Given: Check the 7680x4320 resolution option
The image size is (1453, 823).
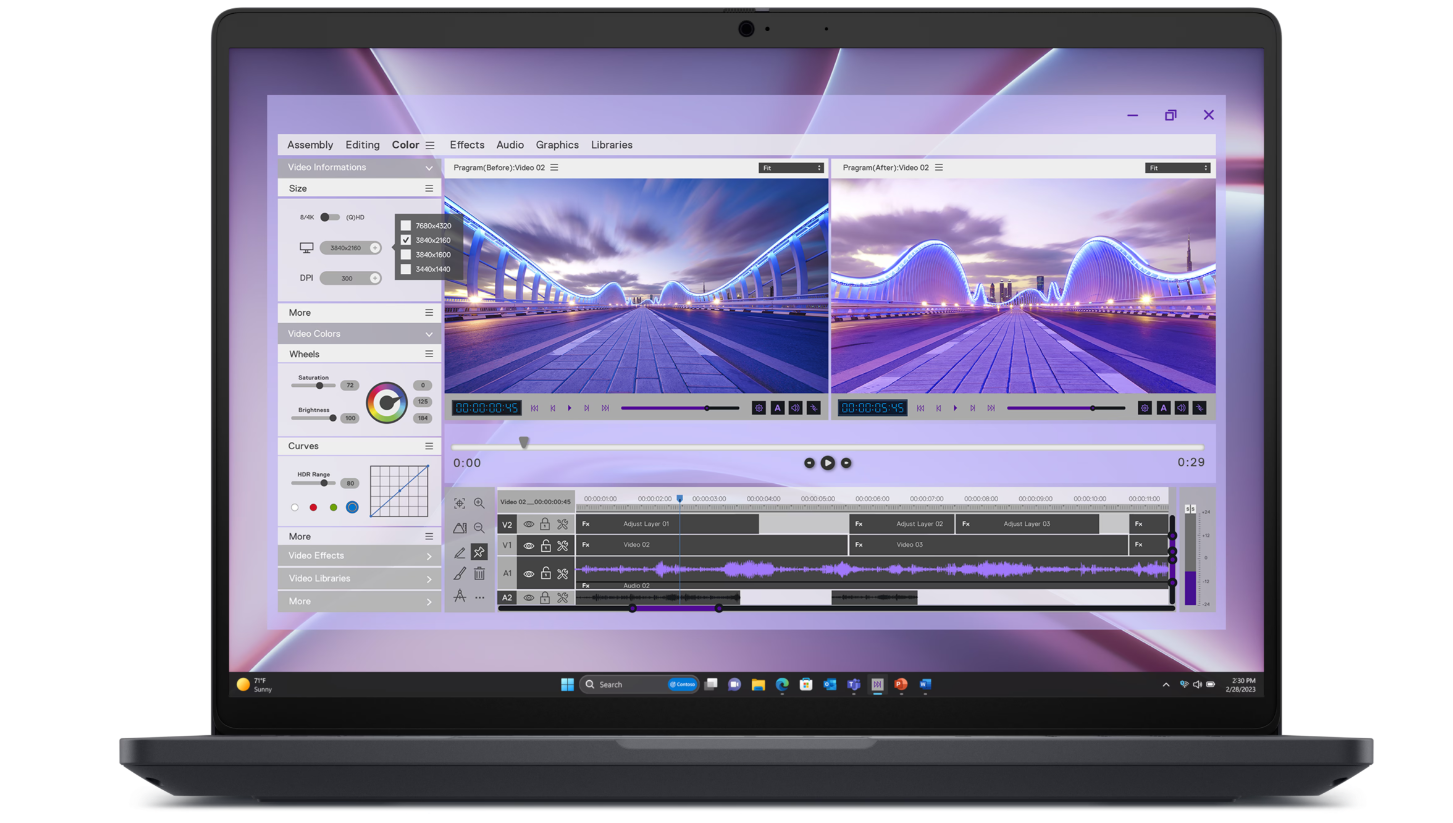Looking at the screenshot, I should (405, 225).
